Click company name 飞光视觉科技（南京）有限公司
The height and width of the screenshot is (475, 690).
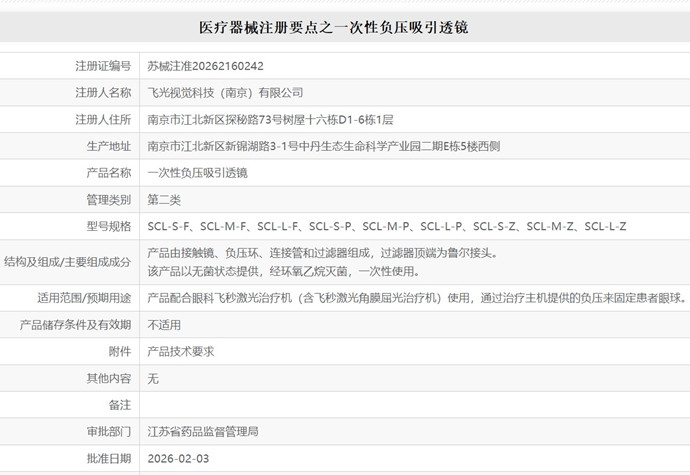pos(225,93)
